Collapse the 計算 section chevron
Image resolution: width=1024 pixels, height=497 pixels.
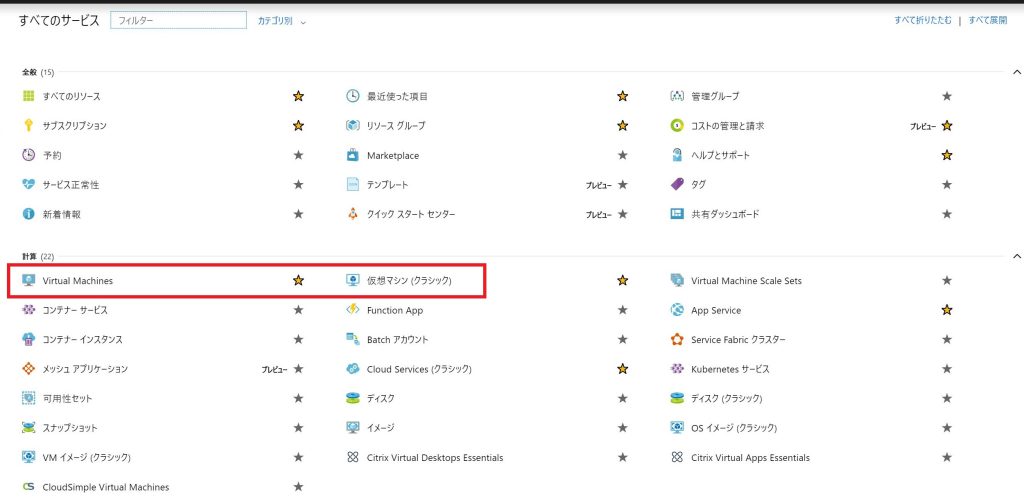(1016, 256)
